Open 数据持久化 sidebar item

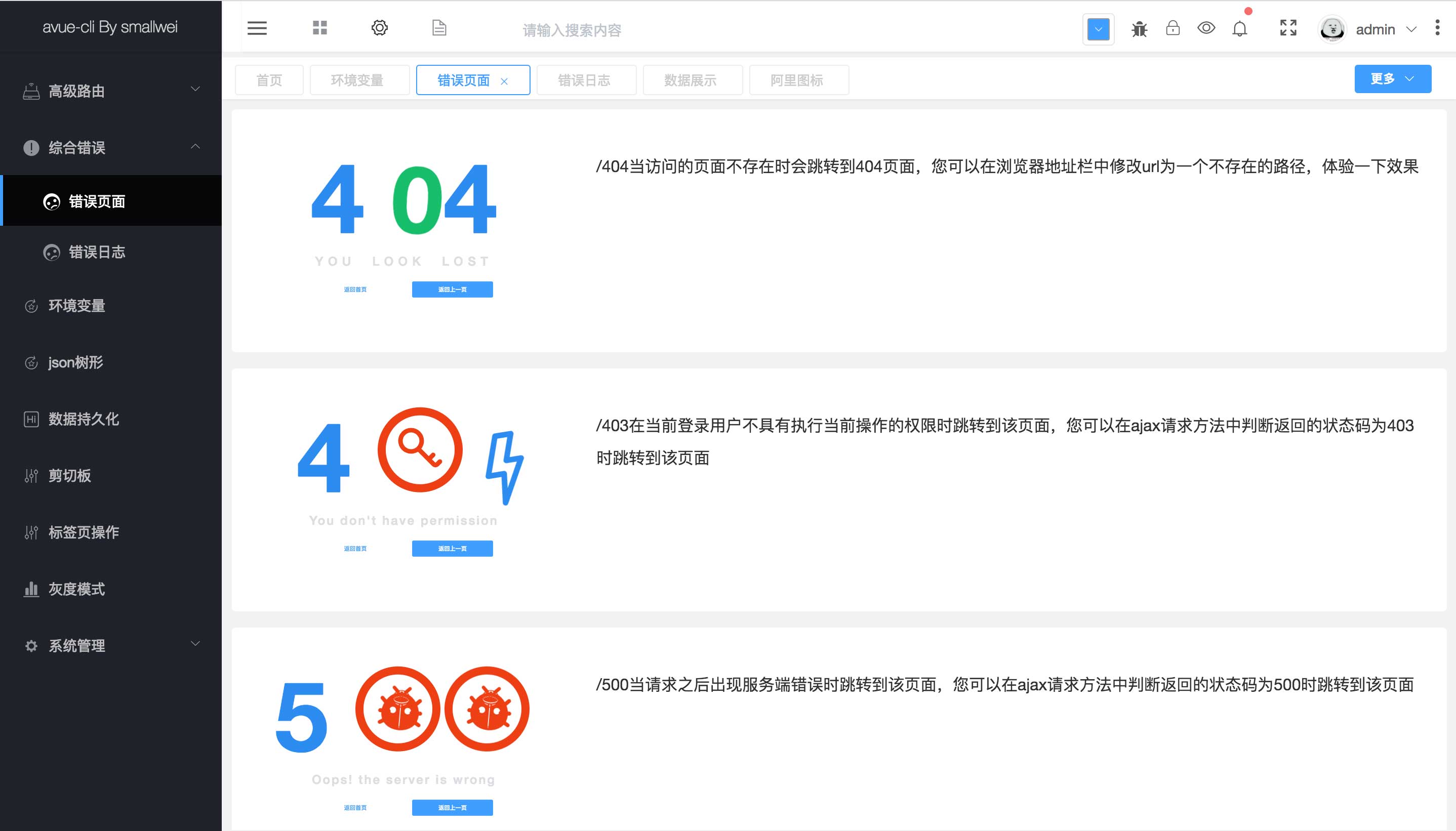(111, 419)
